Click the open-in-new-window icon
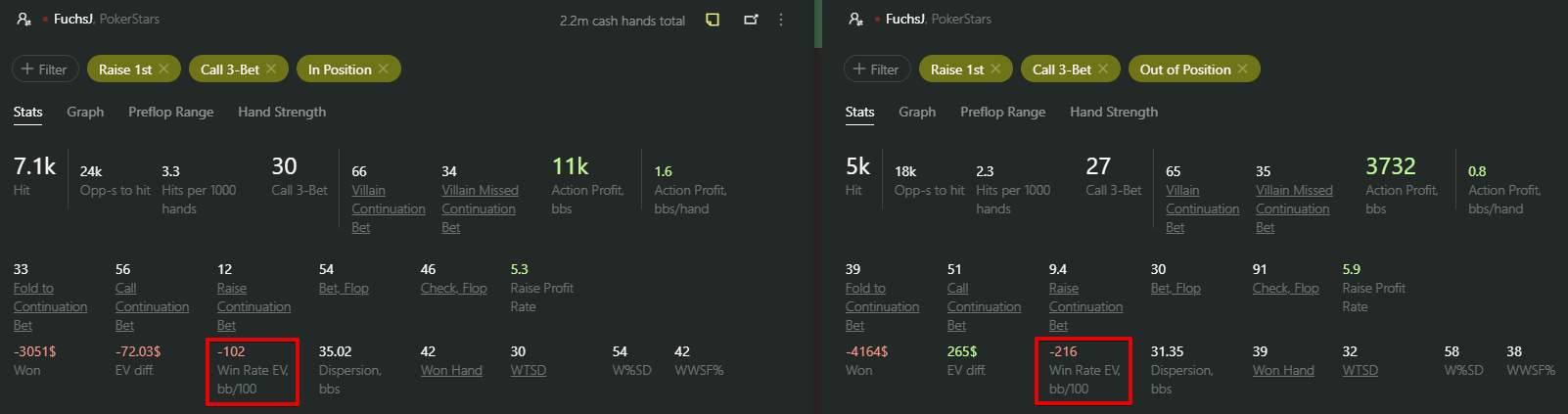Screen dimensions: 1568x414 click(x=751, y=20)
